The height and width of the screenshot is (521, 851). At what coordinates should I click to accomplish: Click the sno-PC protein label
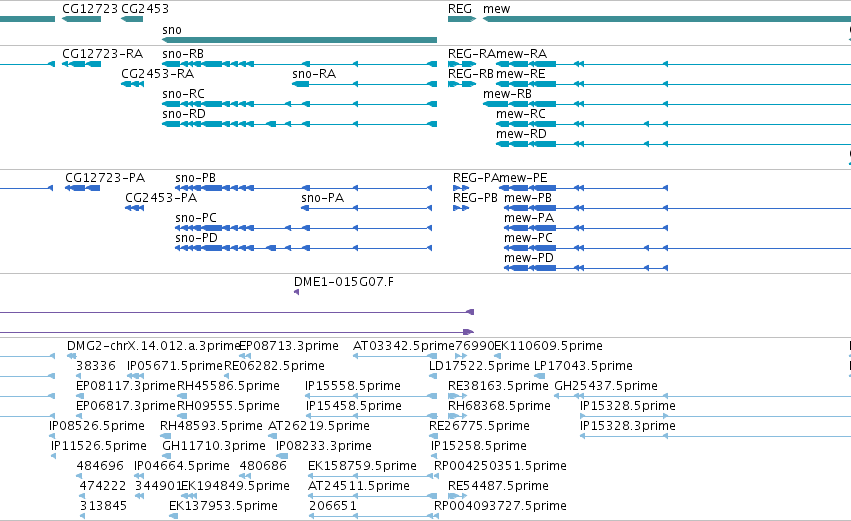(x=196, y=218)
